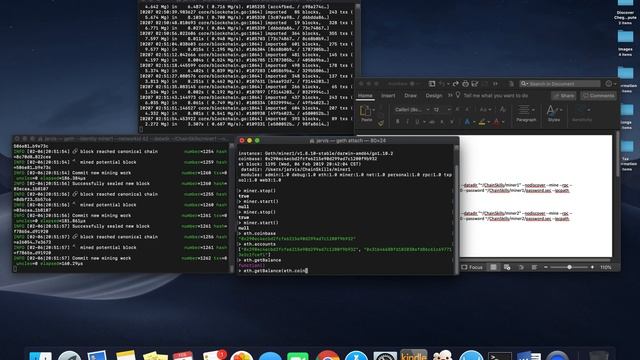Open Sensitivity options in Word ribbon
Image resolution: width=640 pixels, height=360 pixels.
coord(582,113)
